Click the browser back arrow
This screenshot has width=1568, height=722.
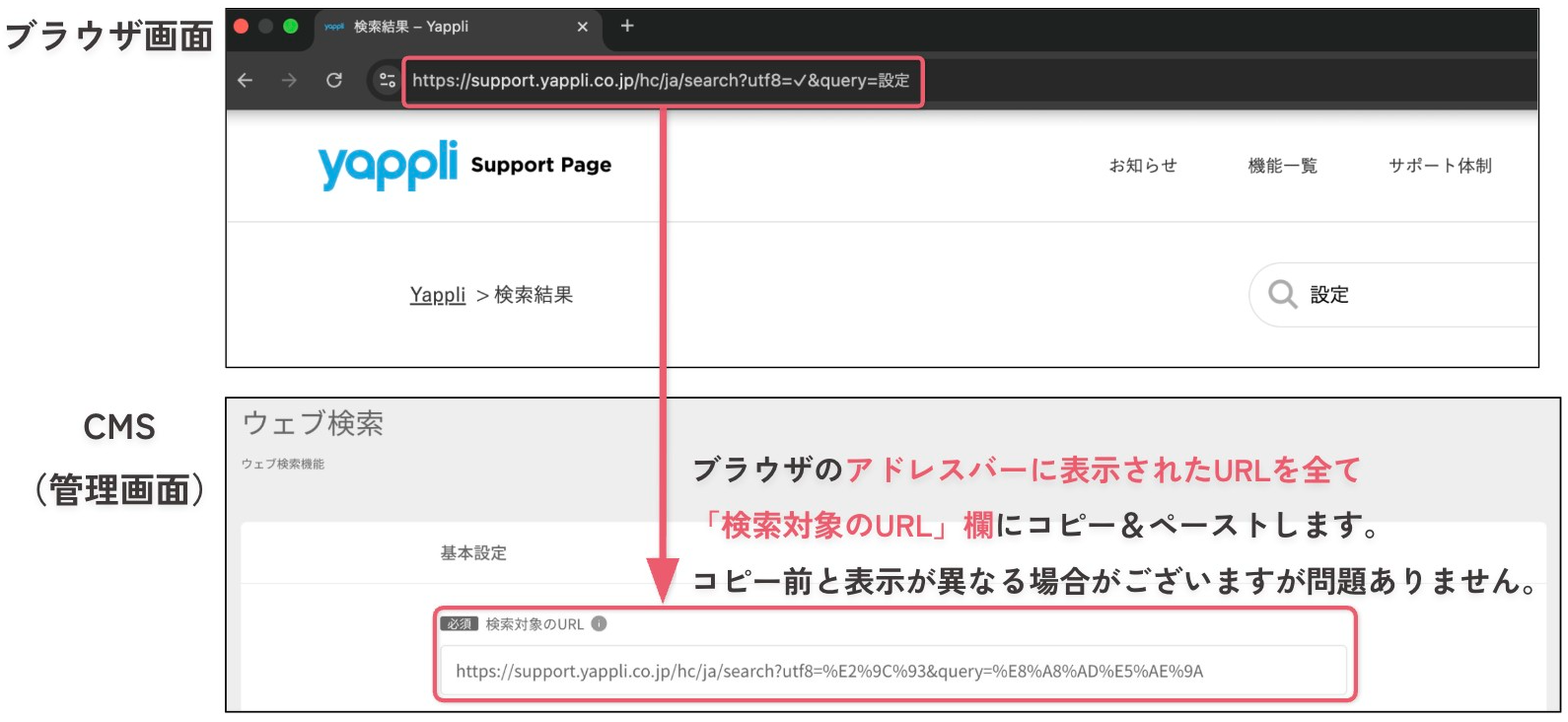pos(246,80)
